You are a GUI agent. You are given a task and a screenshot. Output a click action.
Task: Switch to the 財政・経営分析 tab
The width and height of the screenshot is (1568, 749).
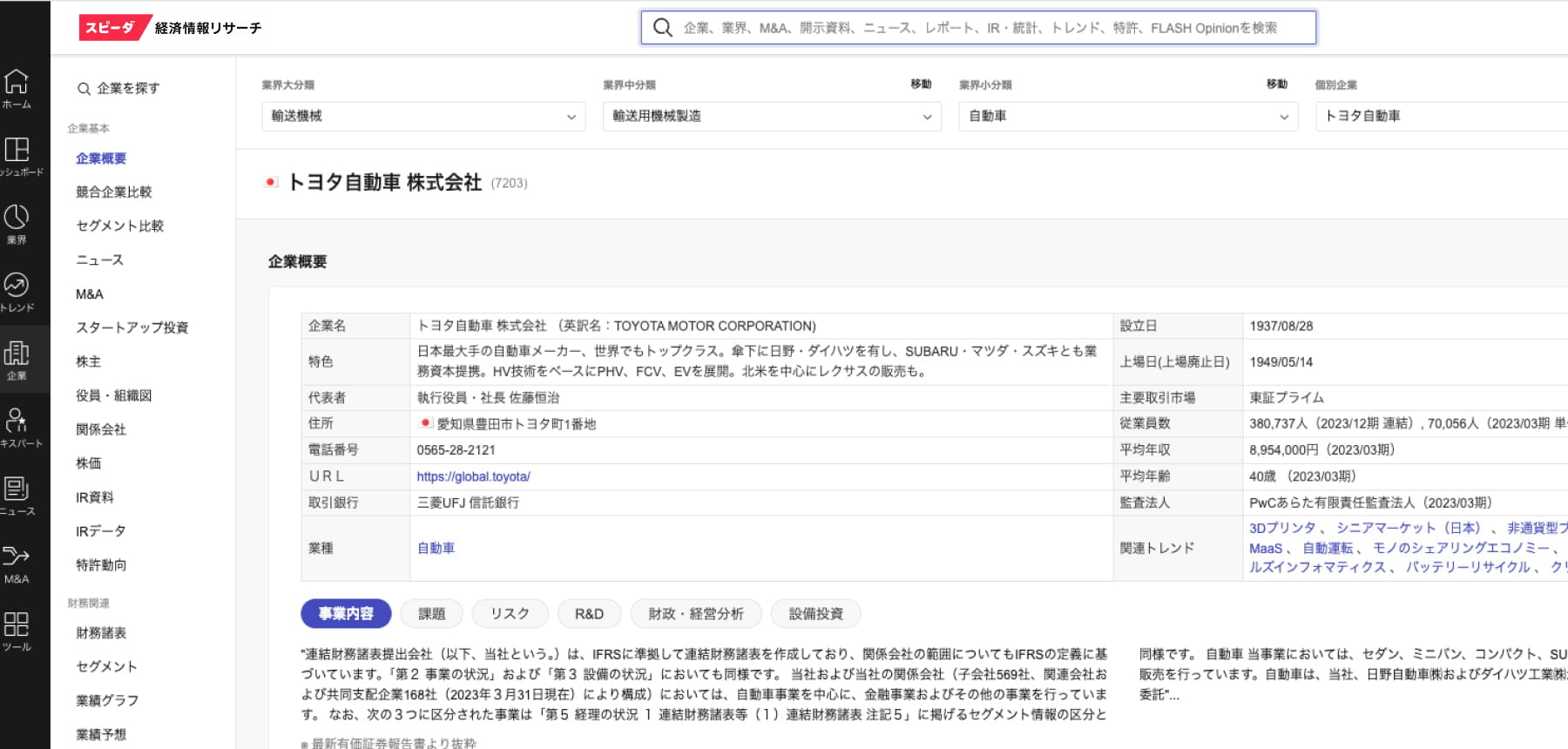pos(696,614)
